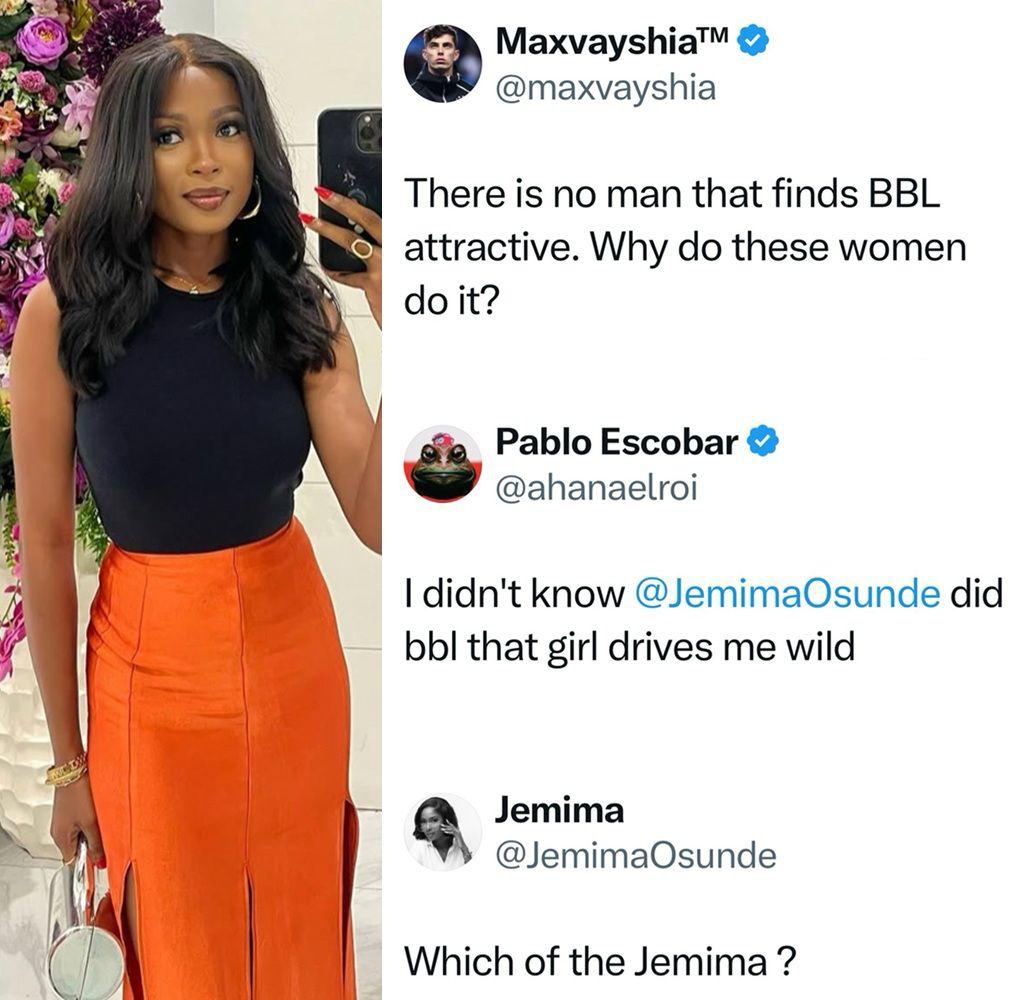Click the Jemima display name
Image resolution: width=1030 pixels, height=1000 pixels.
pyautogui.click(x=559, y=809)
